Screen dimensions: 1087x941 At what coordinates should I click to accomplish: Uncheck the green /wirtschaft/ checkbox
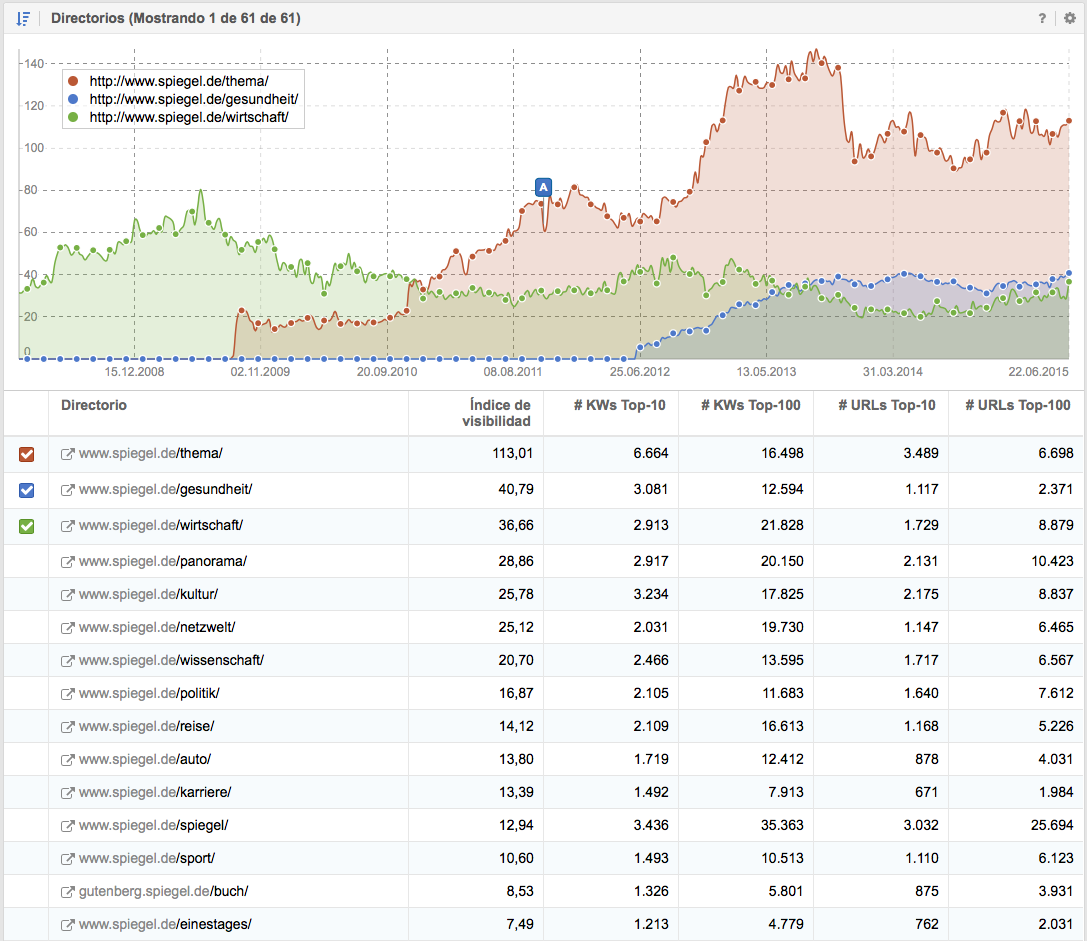coord(27,526)
